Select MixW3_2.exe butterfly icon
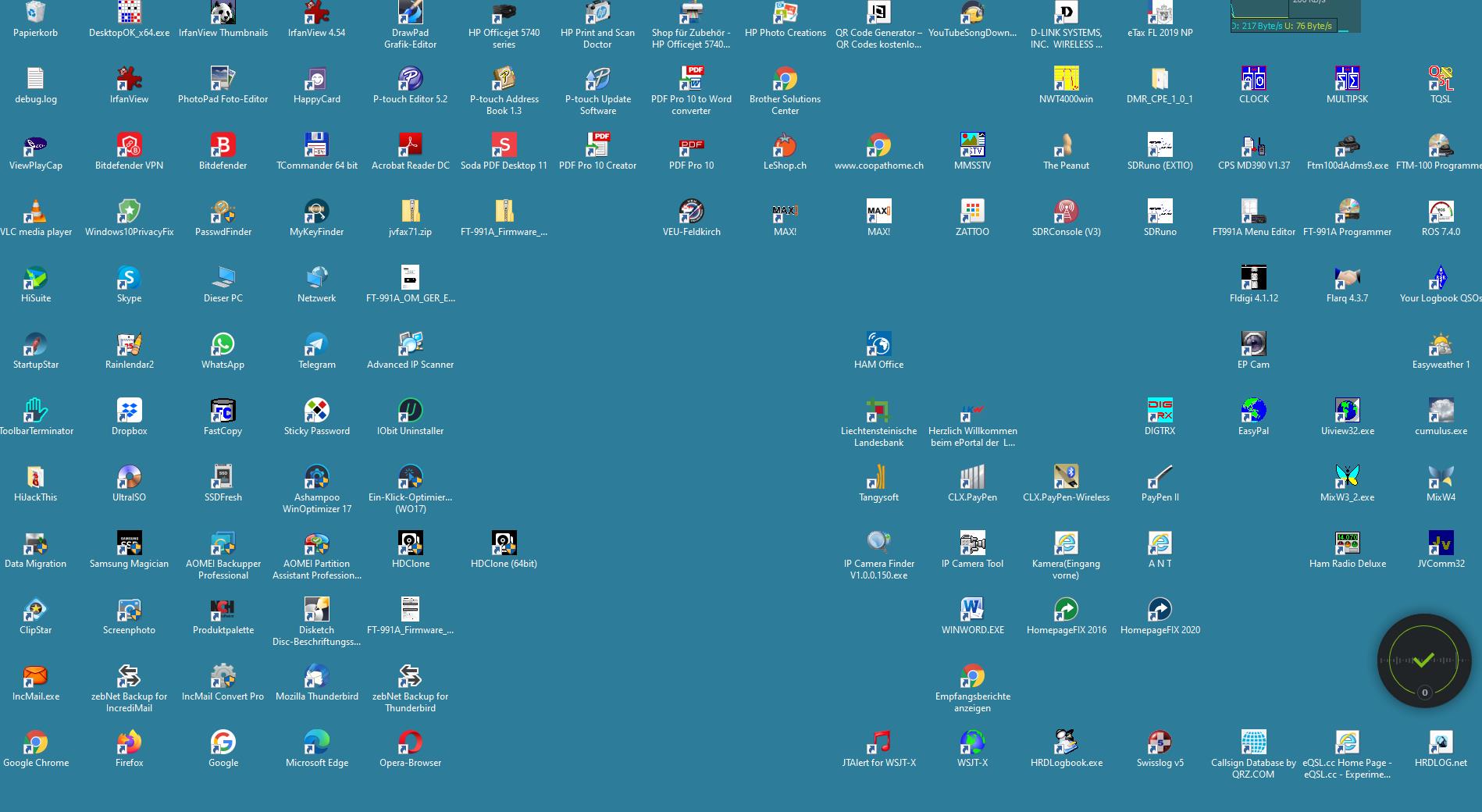Viewport: 1482px width, 812px height. point(1348,477)
